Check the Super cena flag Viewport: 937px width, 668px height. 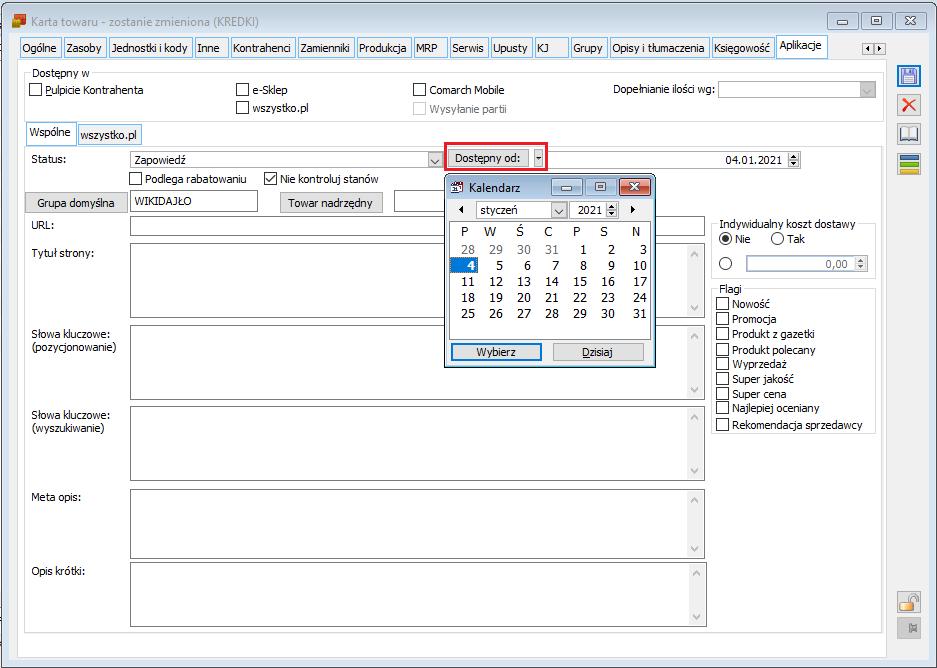click(722, 394)
